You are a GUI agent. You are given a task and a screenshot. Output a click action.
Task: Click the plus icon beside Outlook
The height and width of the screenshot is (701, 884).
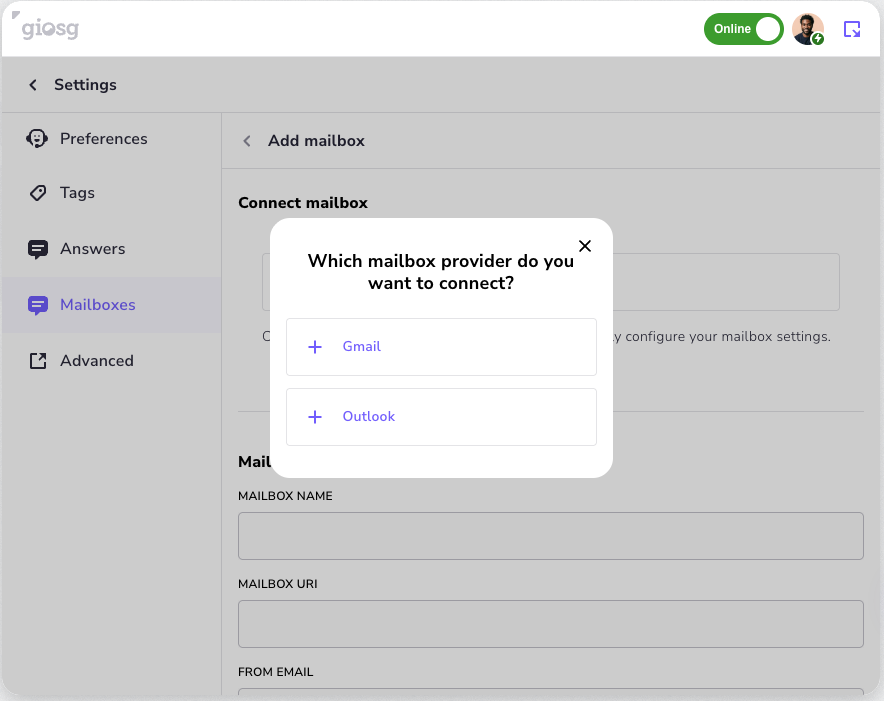[x=315, y=417]
